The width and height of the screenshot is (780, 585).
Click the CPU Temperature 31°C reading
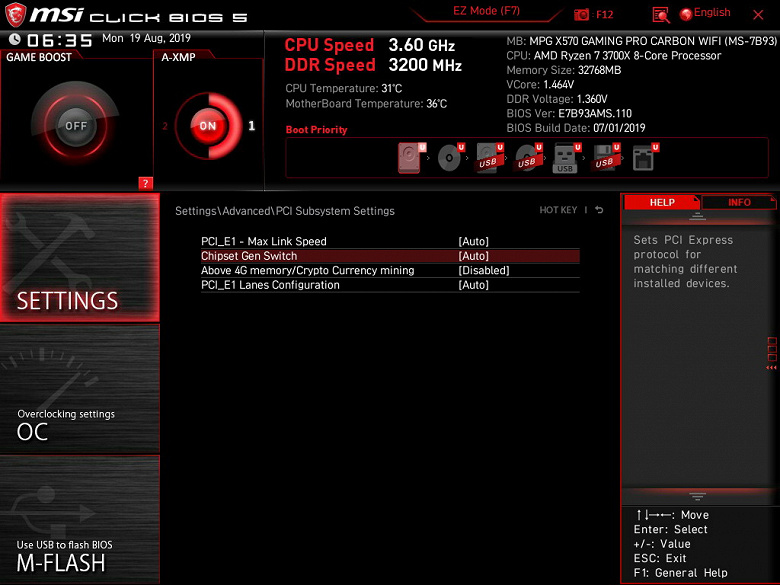click(x=344, y=88)
